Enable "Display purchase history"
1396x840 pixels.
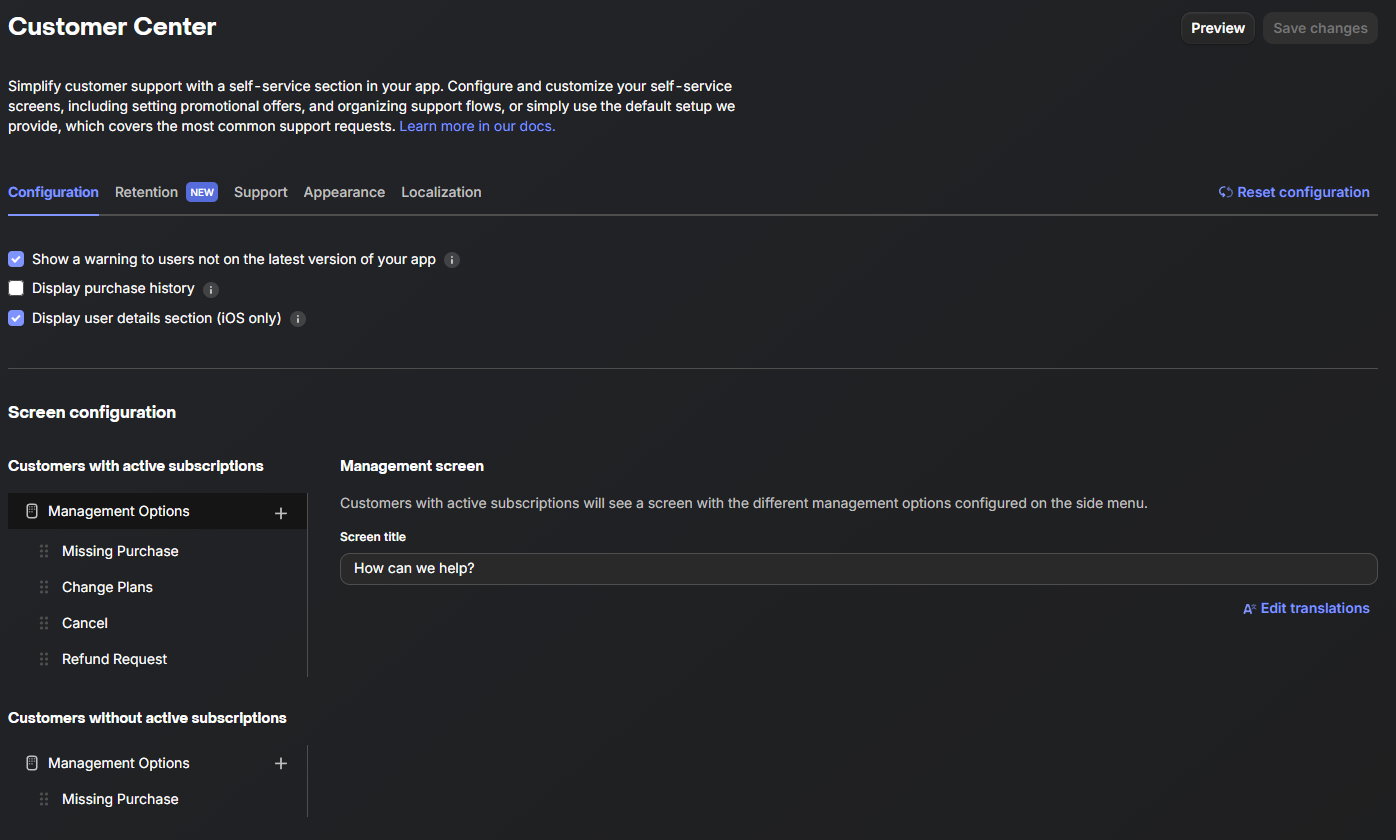(16, 288)
